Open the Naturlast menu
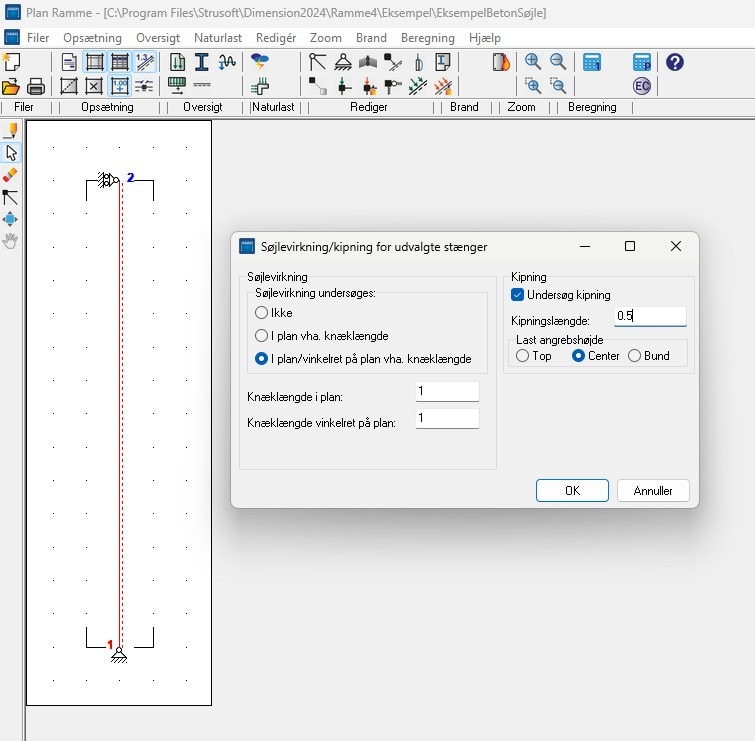 [218, 38]
